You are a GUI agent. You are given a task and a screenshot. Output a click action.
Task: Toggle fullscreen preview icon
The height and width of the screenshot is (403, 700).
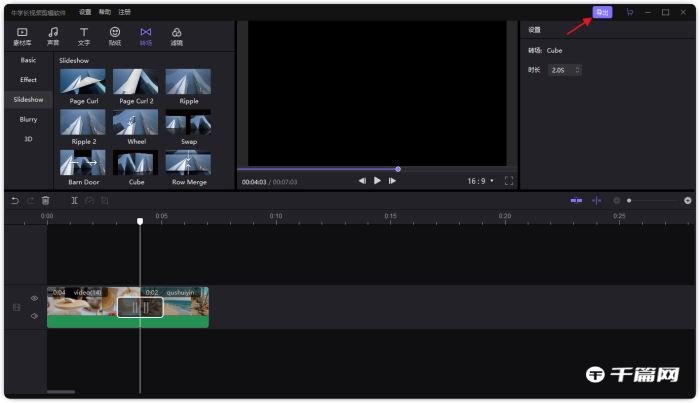pos(508,181)
